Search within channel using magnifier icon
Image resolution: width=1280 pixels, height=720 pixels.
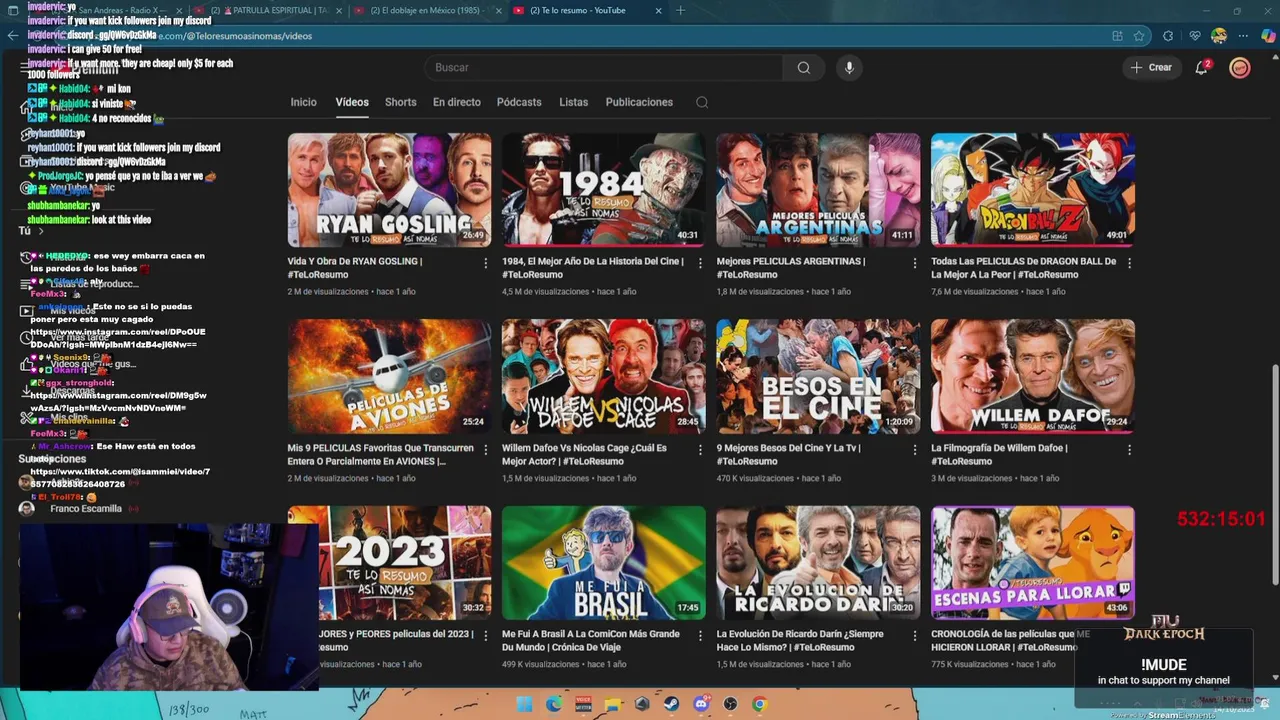pyautogui.click(x=702, y=102)
